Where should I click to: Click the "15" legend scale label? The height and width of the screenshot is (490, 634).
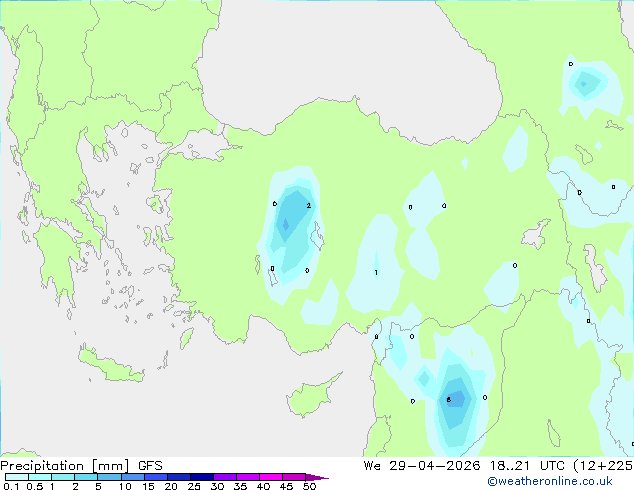(148, 486)
